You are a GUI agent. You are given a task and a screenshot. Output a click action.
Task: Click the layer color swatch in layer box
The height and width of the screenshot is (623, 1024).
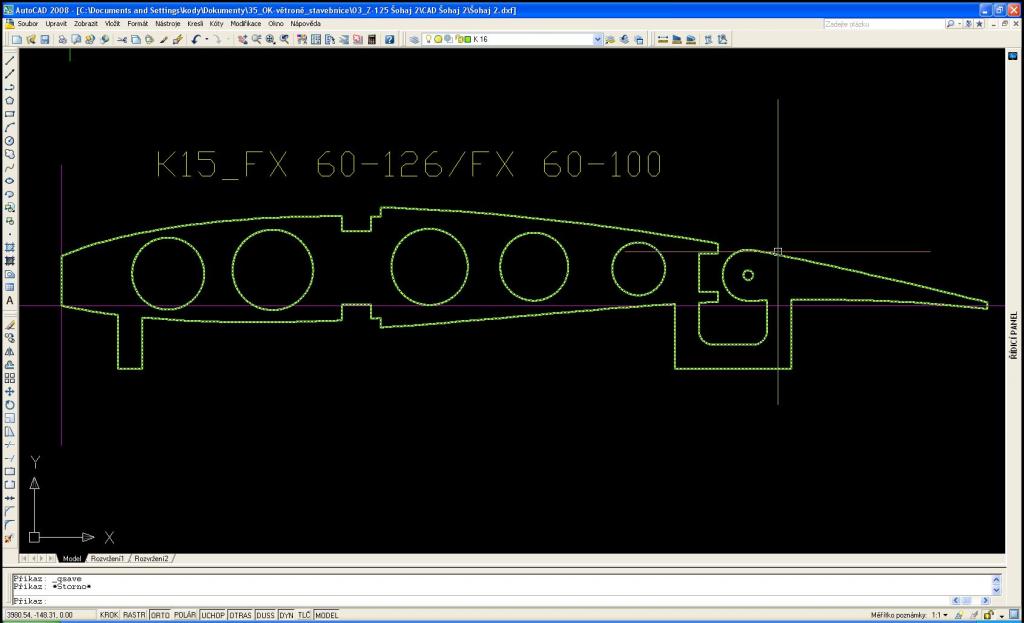(467, 40)
